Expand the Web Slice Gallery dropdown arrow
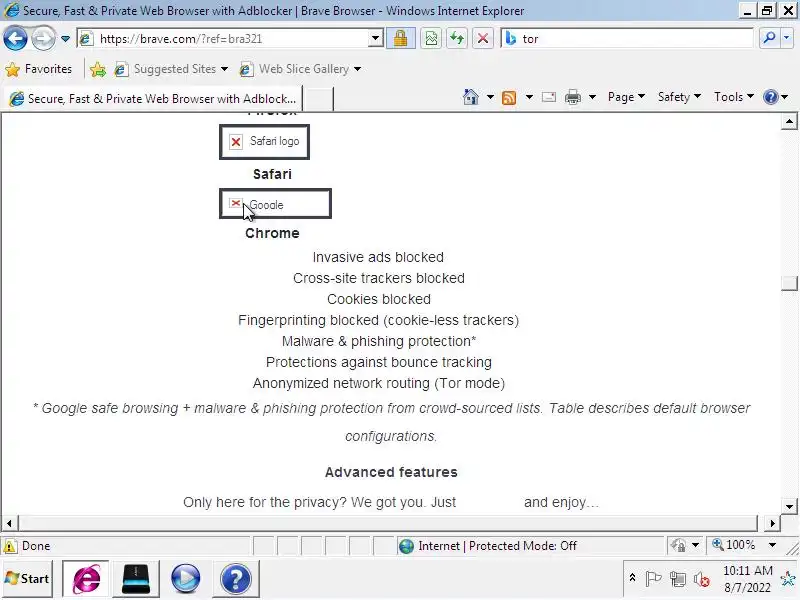The width and height of the screenshot is (800, 600). (357, 69)
